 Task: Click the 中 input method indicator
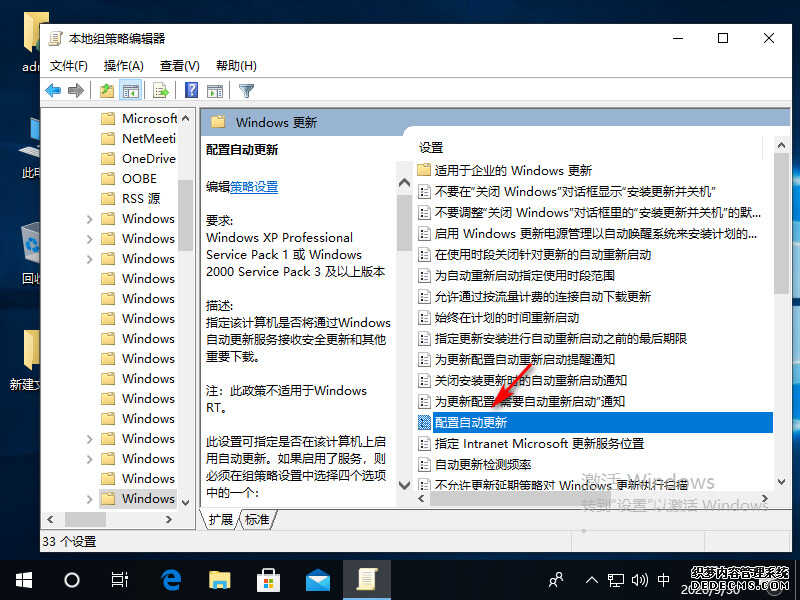tap(663, 580)
